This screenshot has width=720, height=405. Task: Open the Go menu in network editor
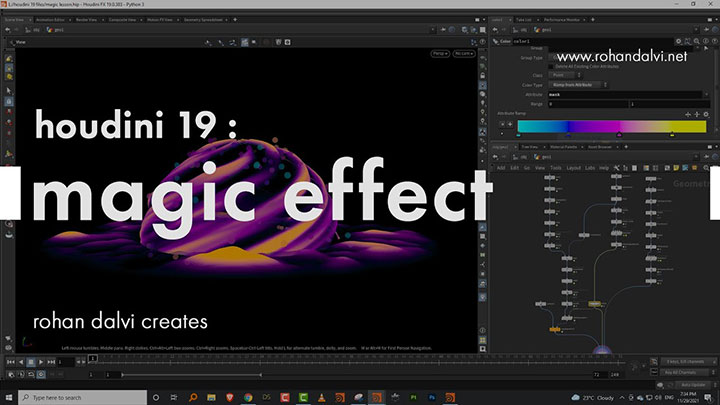coord(527,168)
